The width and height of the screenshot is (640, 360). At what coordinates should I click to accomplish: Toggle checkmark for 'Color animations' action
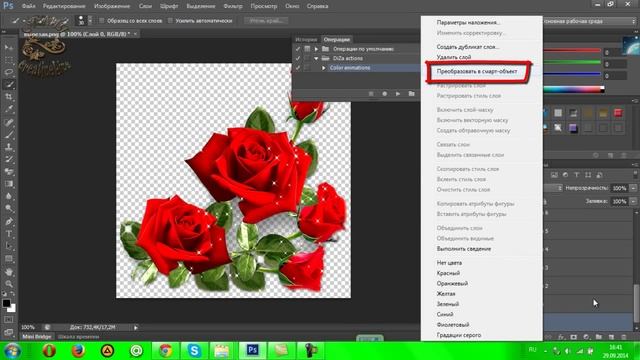298,68
